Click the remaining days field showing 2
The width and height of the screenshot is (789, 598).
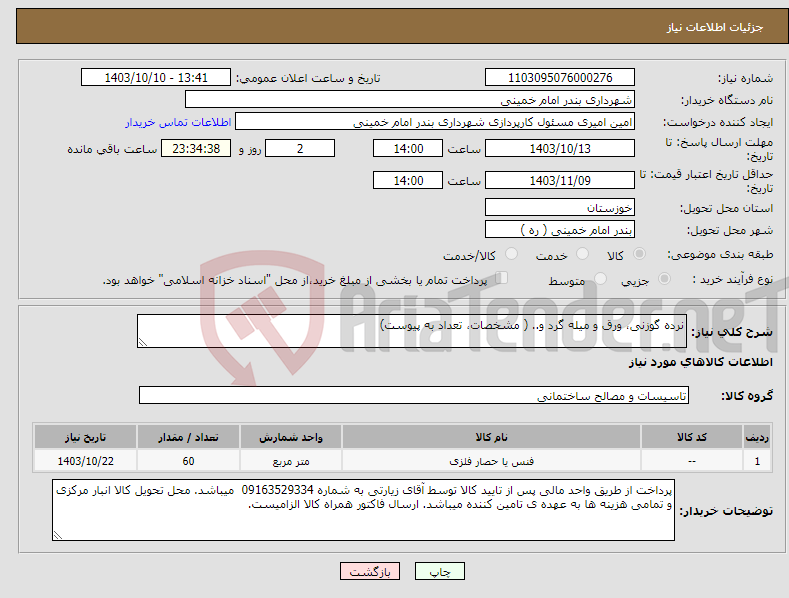[300, 148]
